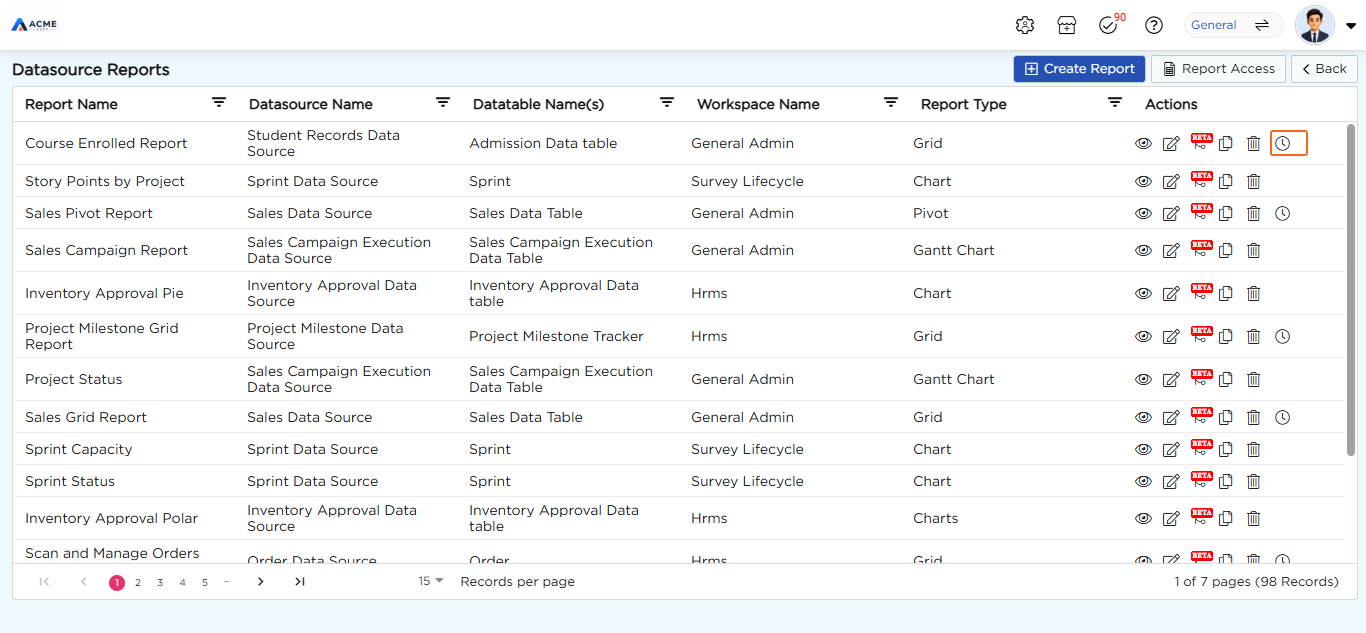Go to page 5
Screen dimensions: 1366x633
[x=205, y=582]
